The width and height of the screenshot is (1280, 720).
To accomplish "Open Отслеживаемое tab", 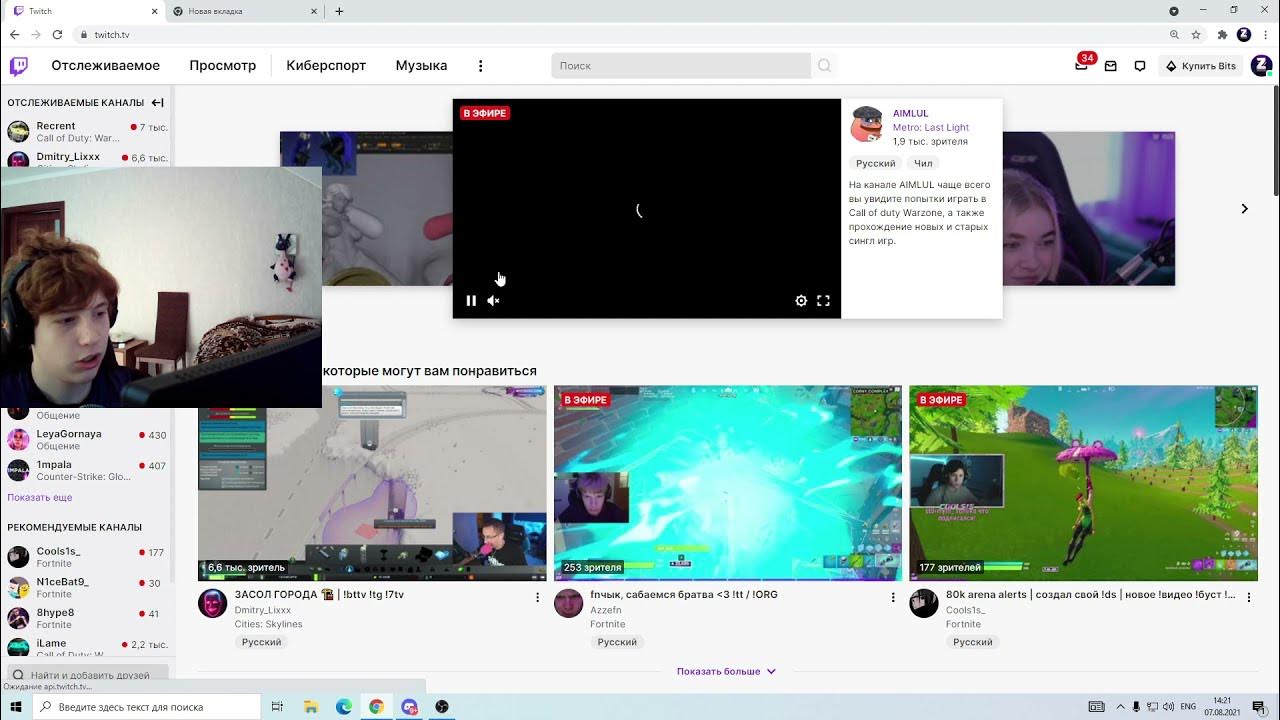I will (106, 66).
